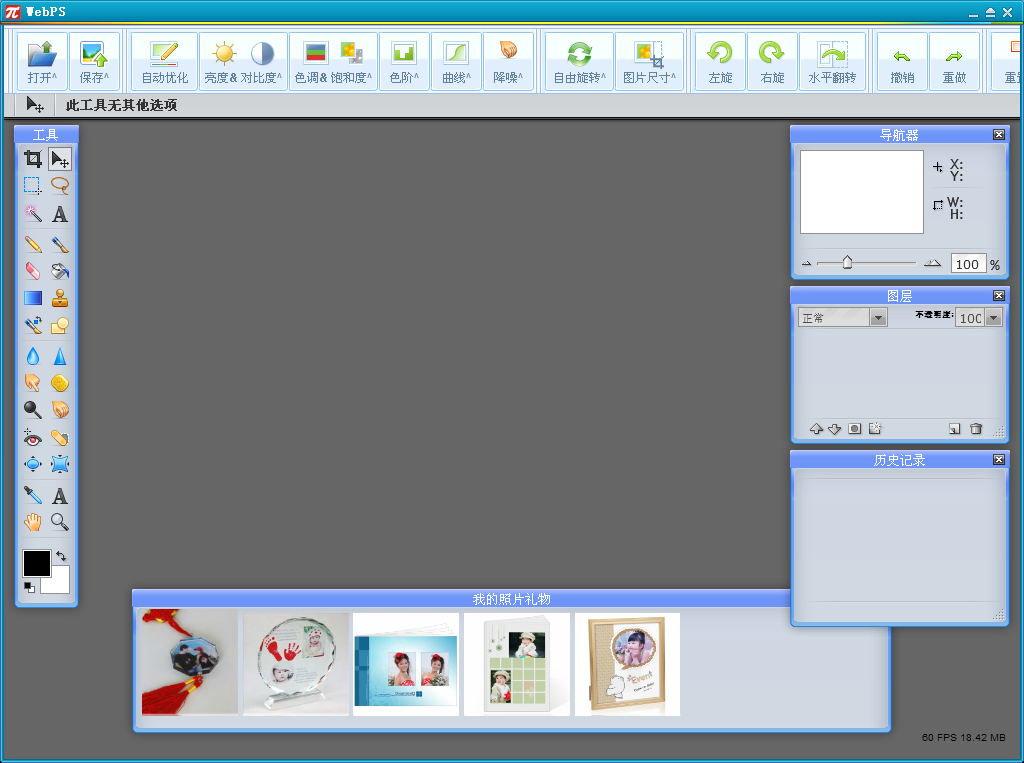Select the Move tool
Image resolution: width=1024 pixels, height=763 pixels.
(60, 158)
